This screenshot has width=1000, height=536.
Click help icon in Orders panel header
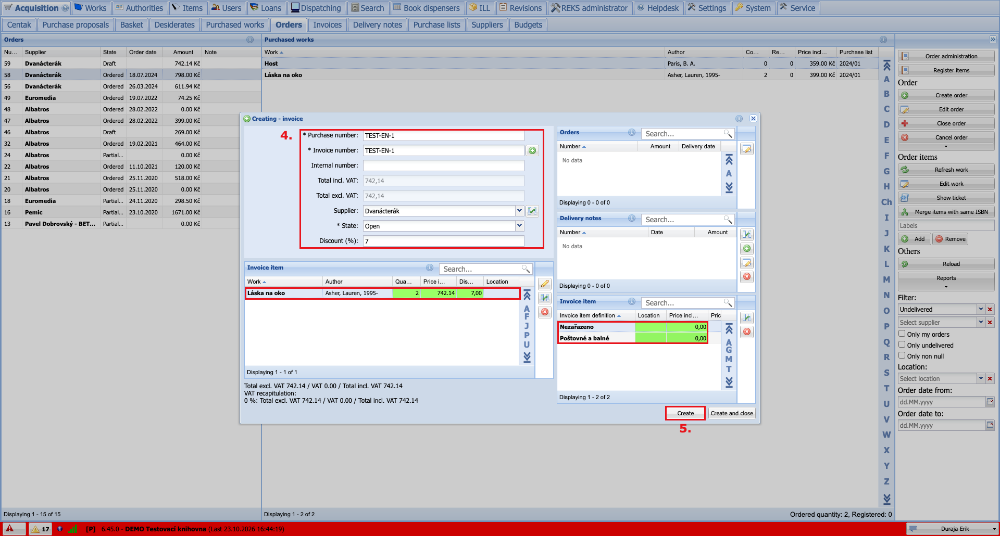coord(250,40)
